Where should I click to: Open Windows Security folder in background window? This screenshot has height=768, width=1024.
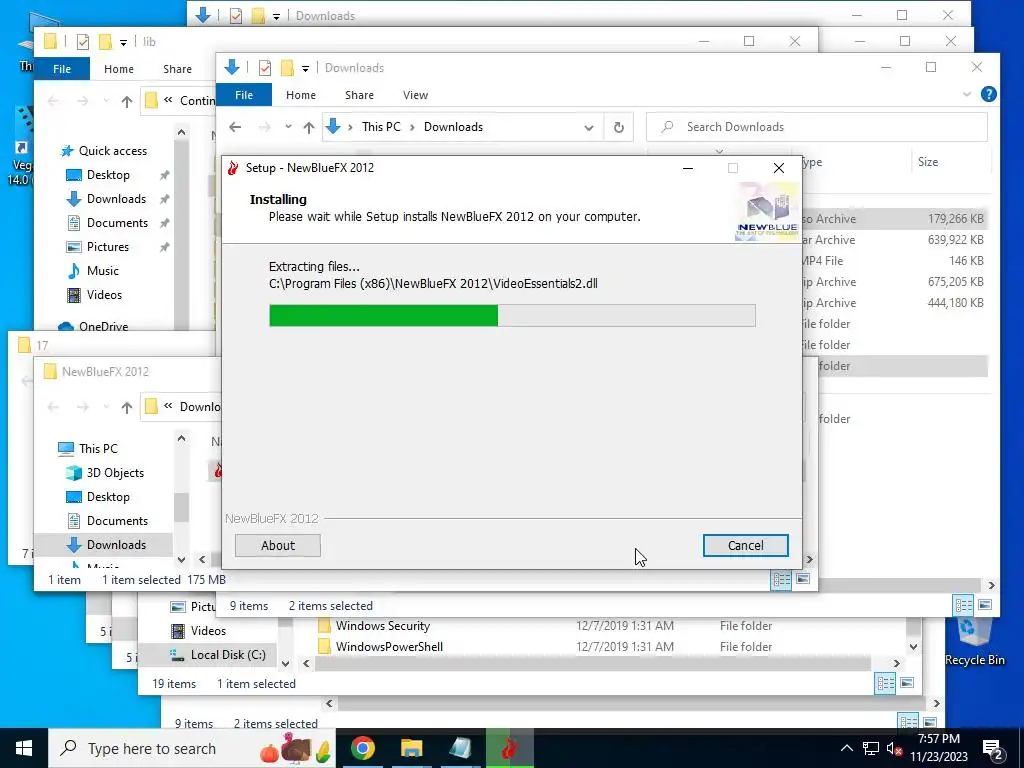click(383, 626)
